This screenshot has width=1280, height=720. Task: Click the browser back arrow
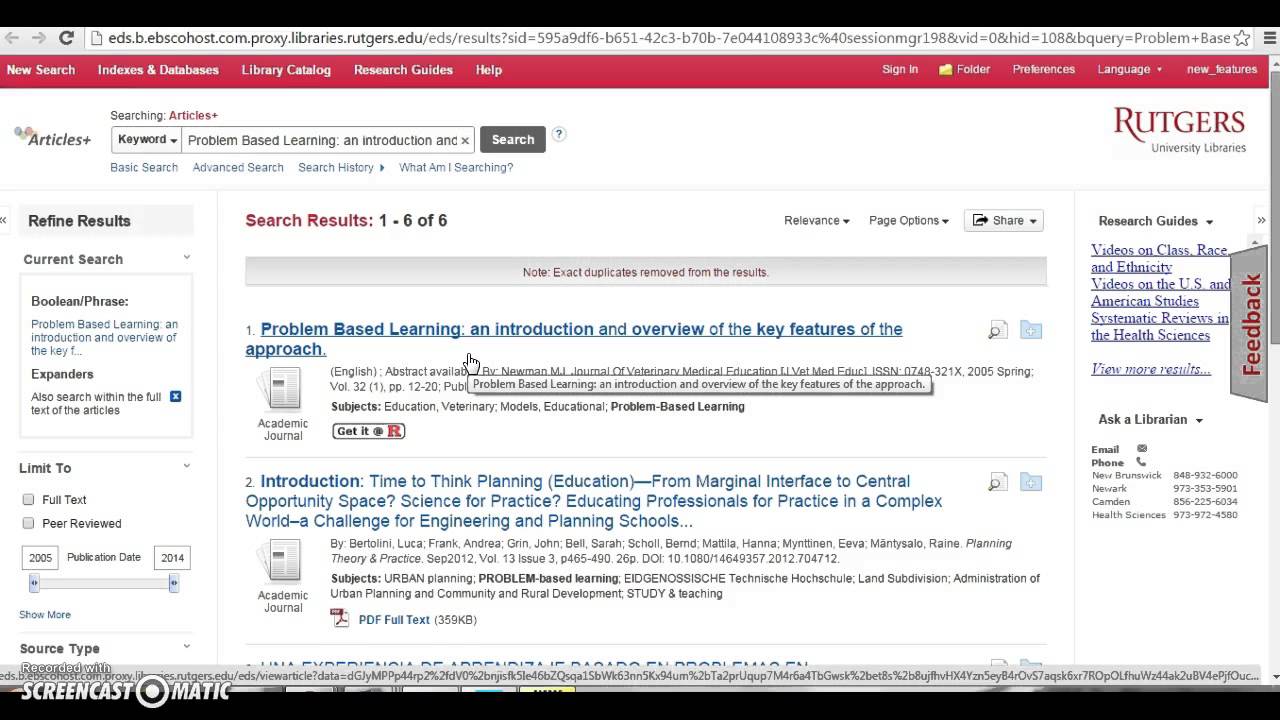click(12, 38)
